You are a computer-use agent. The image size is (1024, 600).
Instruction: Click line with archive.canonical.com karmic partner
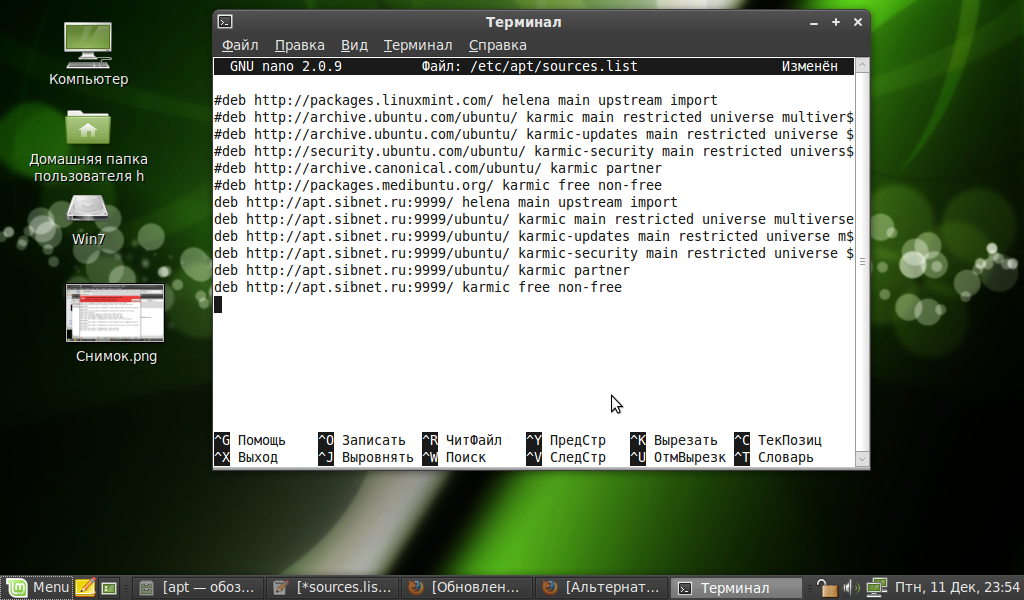[438, 168]
